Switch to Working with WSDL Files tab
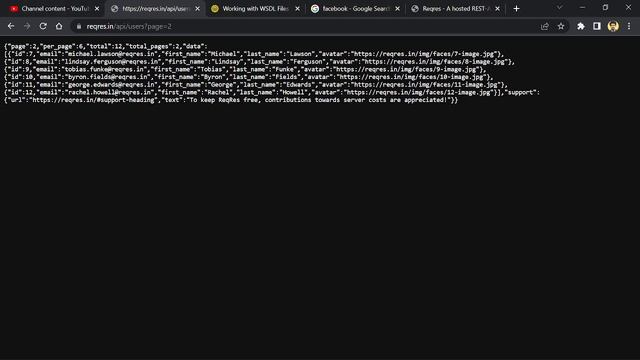 click(255, 9)
